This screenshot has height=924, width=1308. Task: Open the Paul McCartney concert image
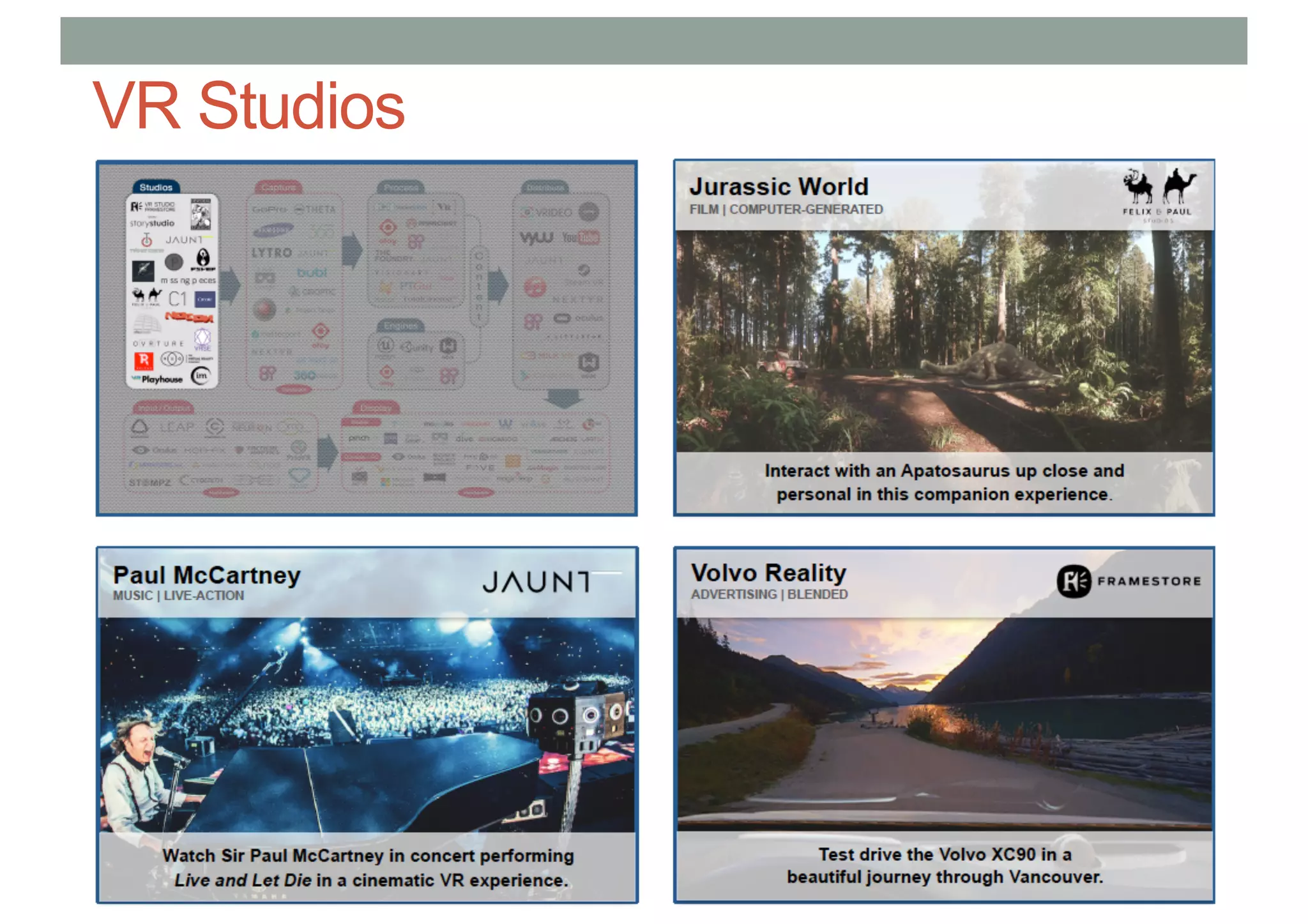pyautogui.click(x=367, y=725)
